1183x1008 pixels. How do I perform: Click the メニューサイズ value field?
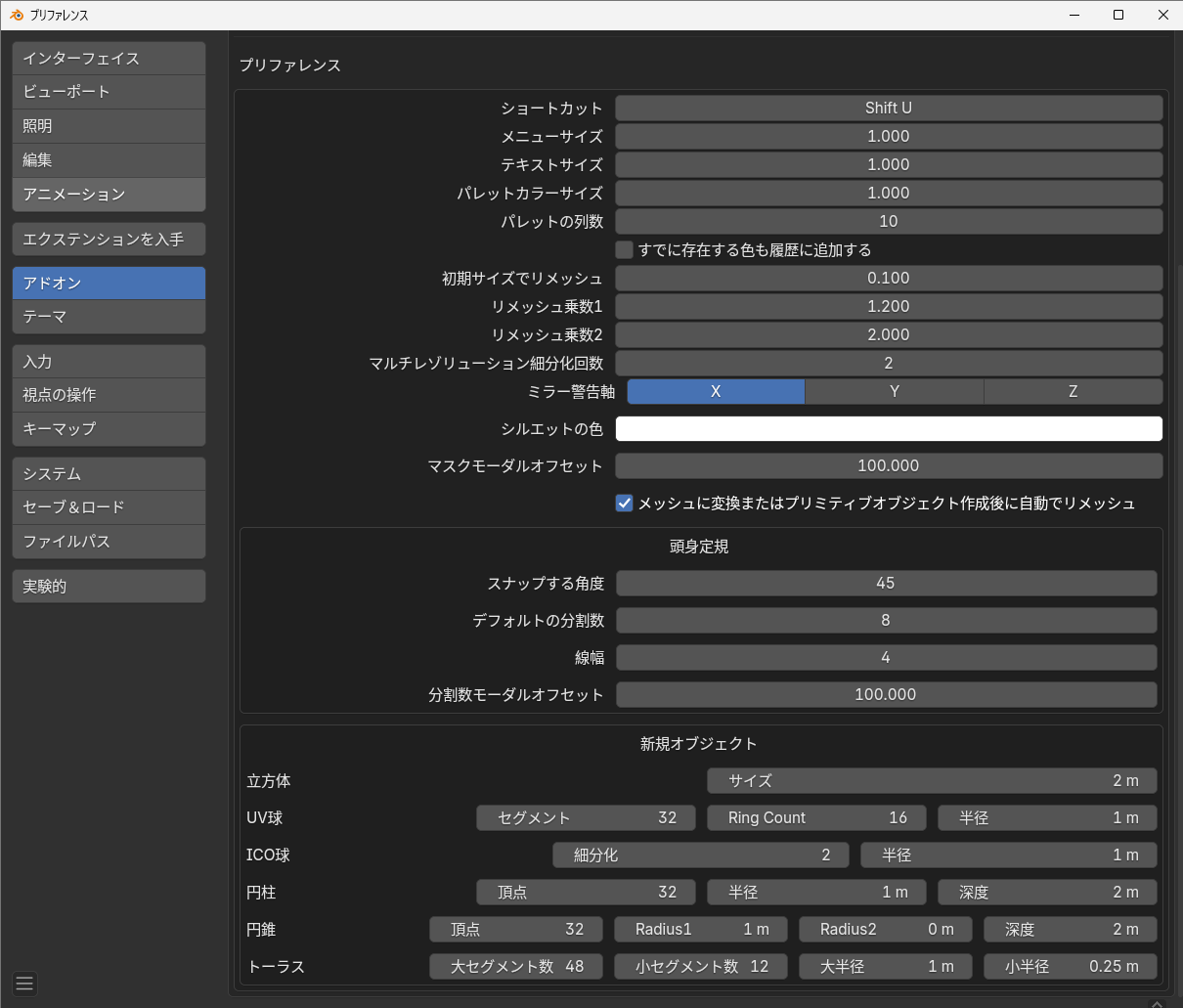pos(889,137)
